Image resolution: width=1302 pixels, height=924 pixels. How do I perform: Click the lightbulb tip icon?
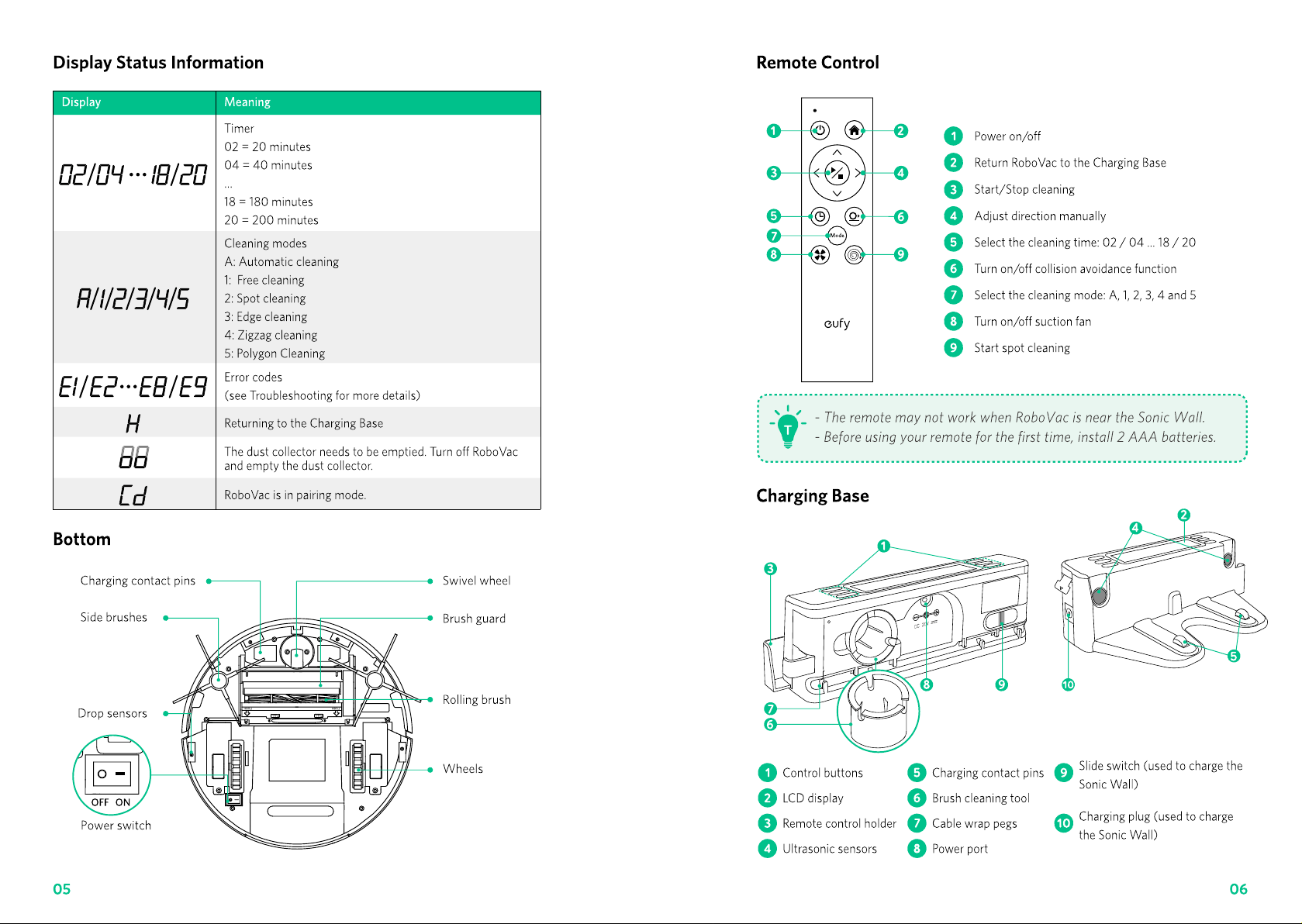(788, 427)
